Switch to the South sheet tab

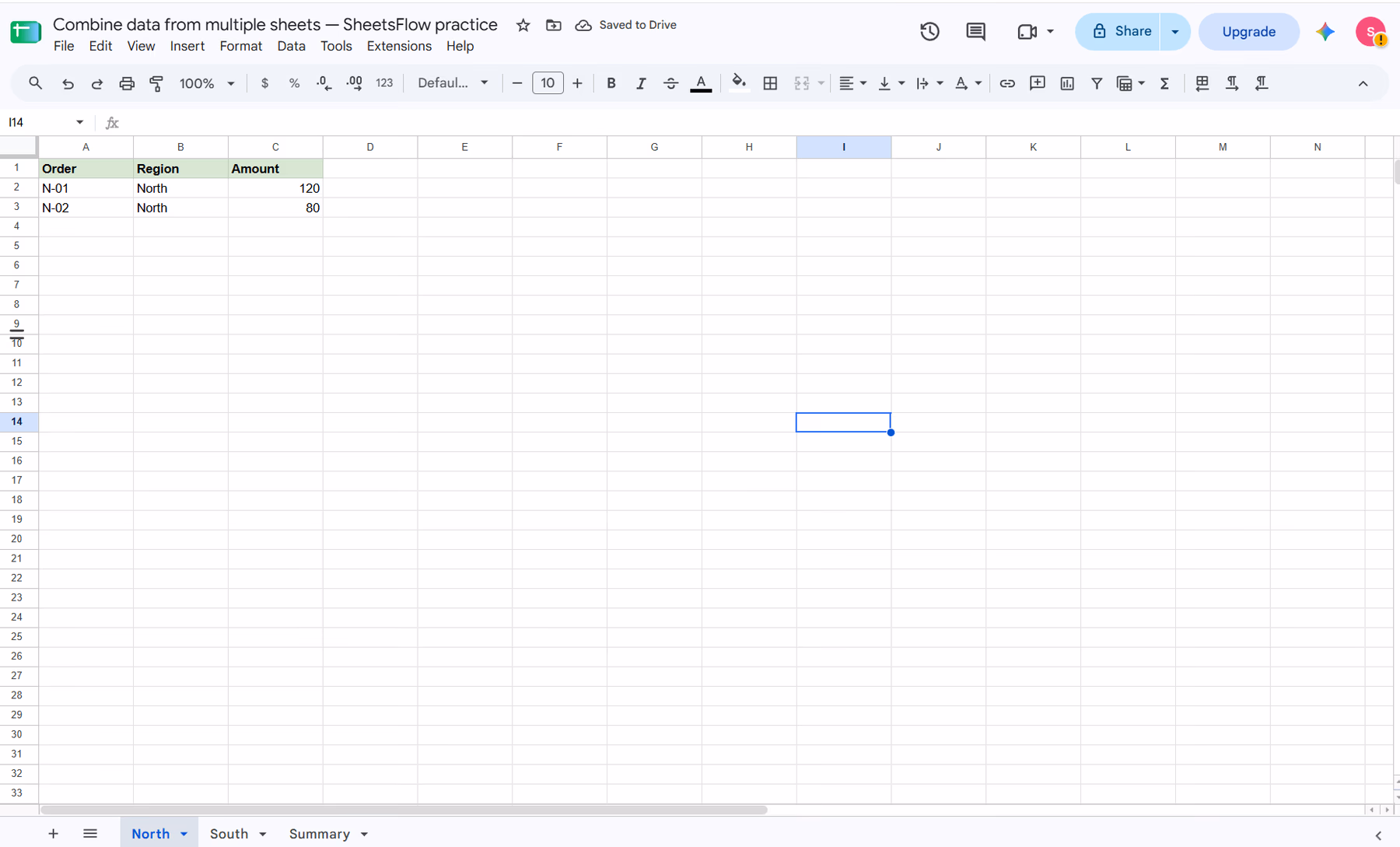coord(229,834)
